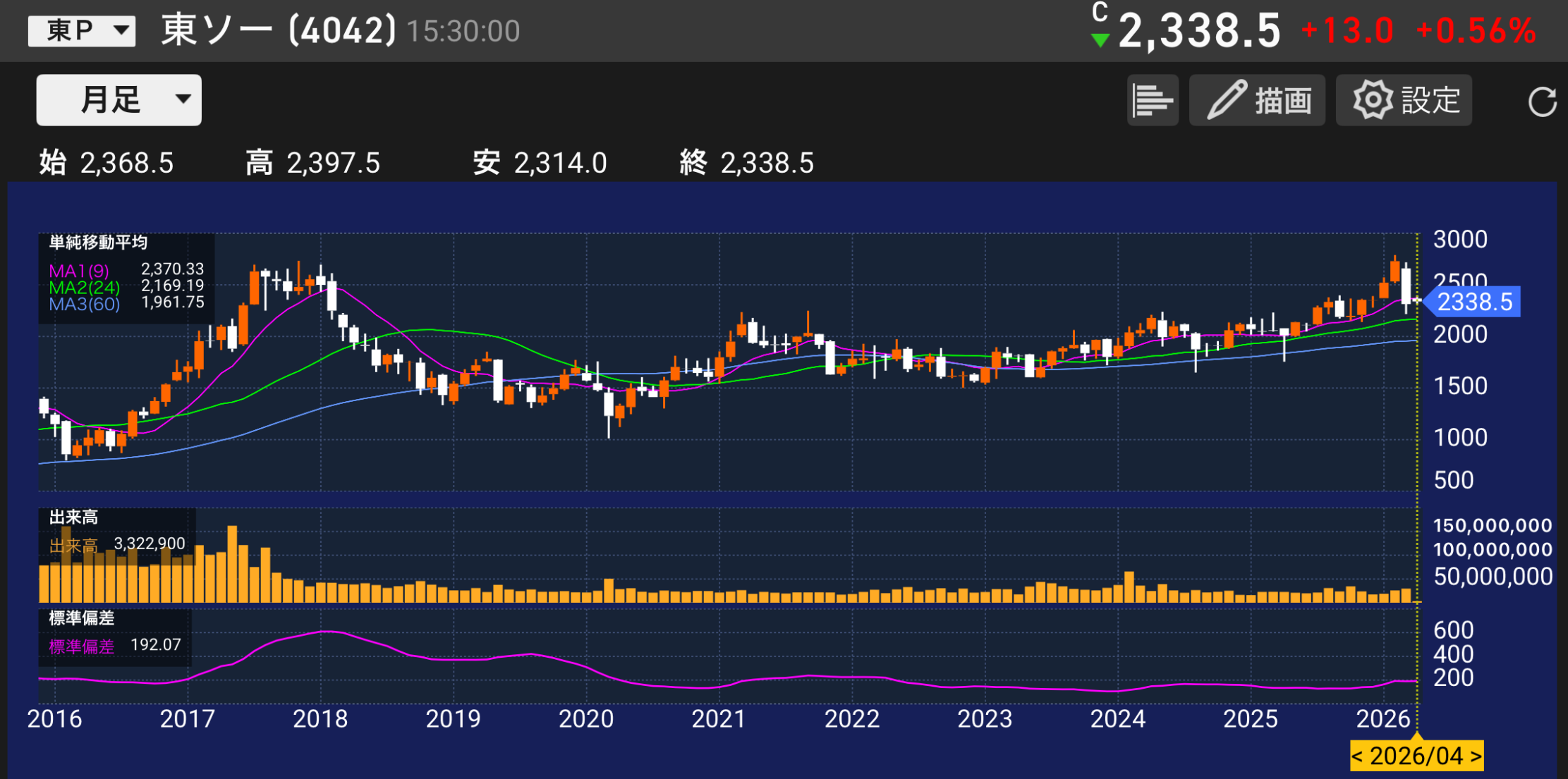This screenshot has width=1568, height=779.
Task: Click the gear icon in 設定
Action: (x=1372, y=100)
